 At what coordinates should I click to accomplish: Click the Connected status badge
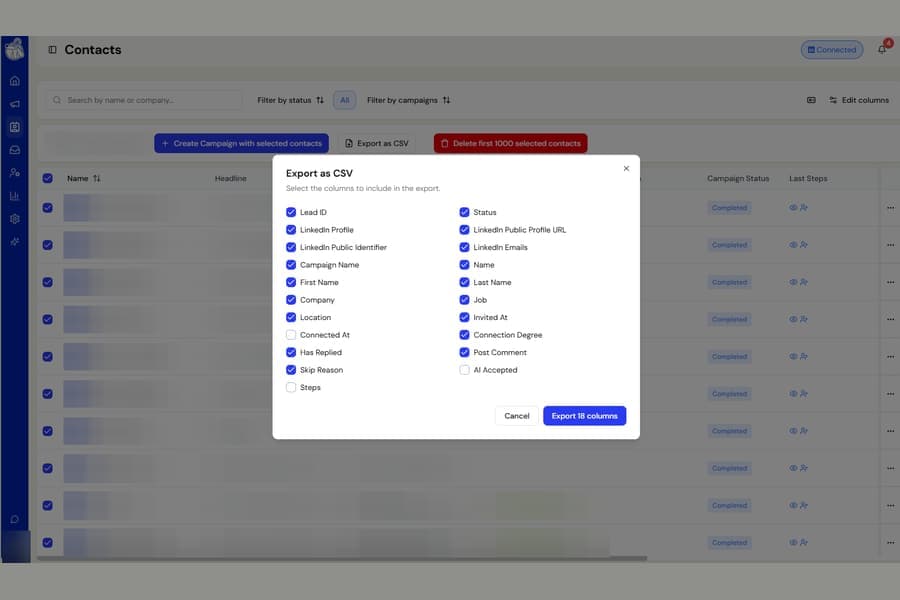tap(832, 50)
